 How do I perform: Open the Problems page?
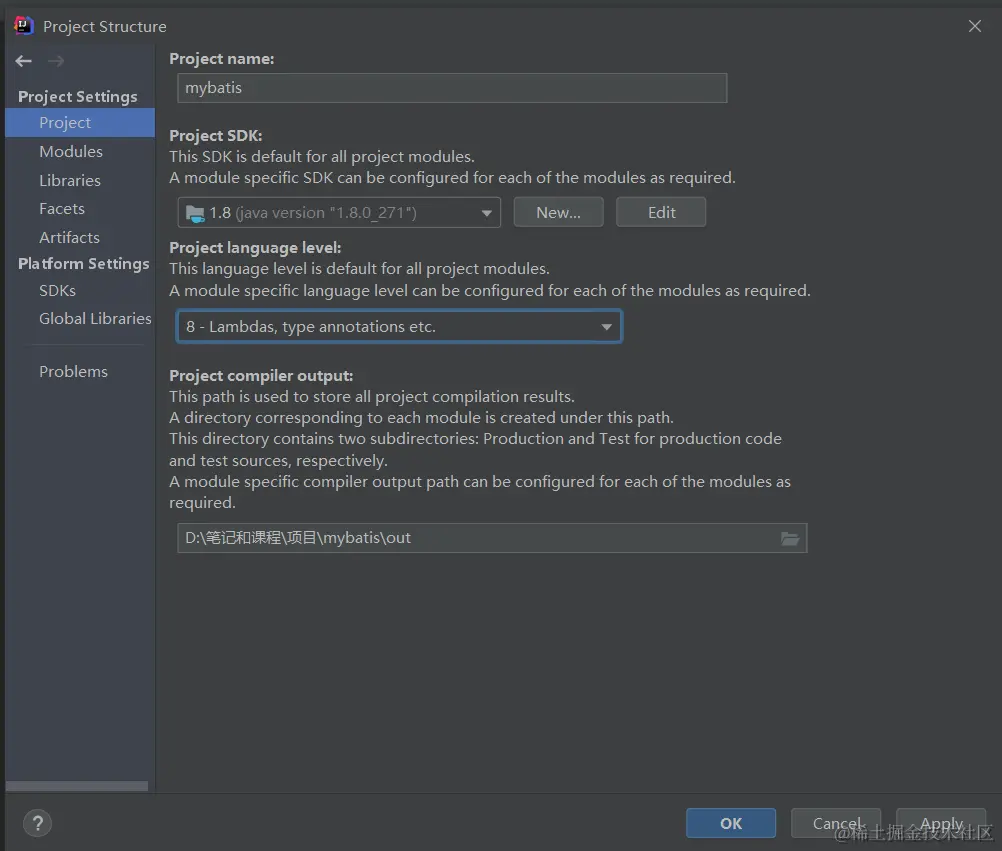pos(73,371)
